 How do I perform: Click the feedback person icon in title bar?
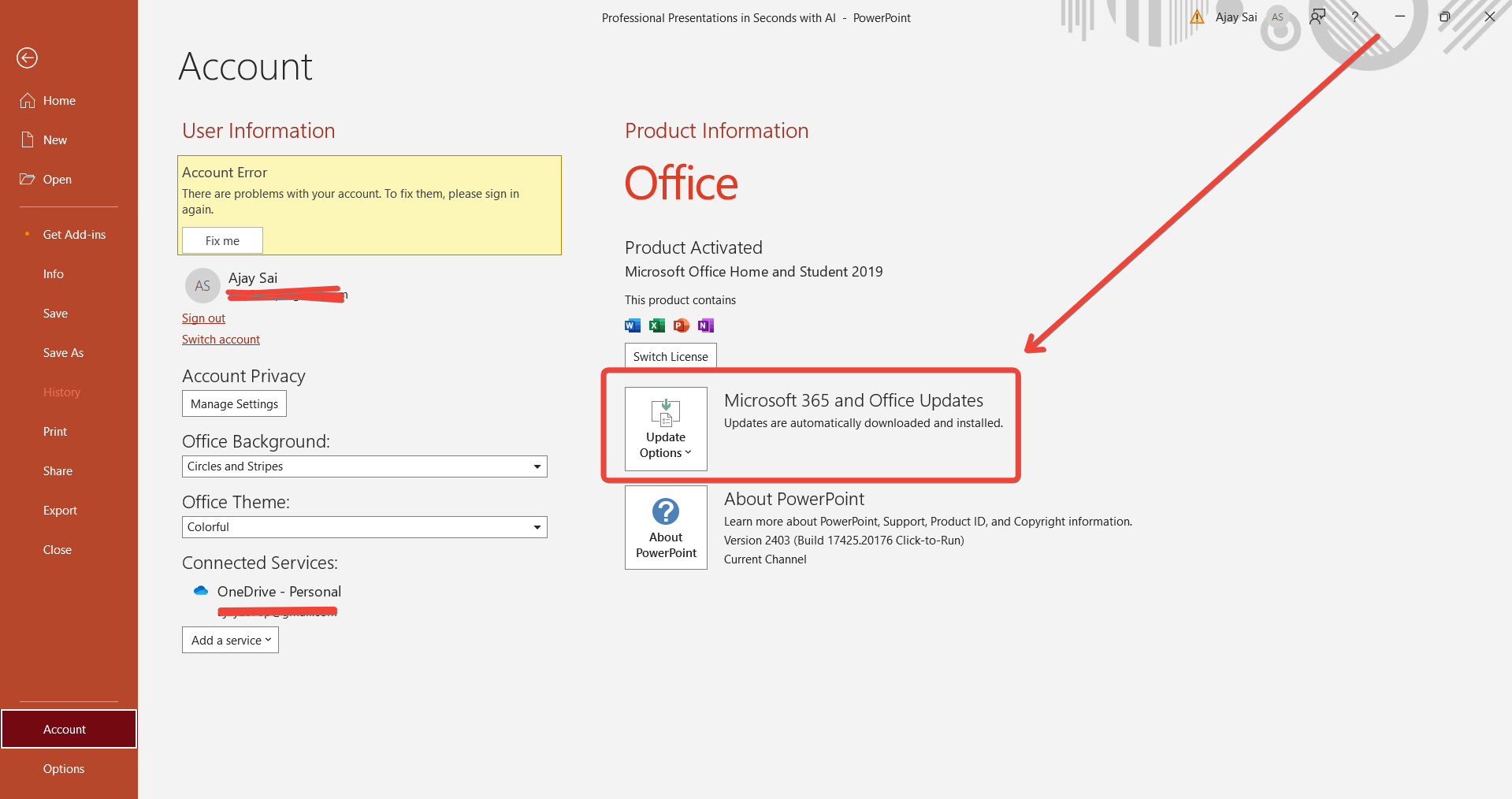pyautogui.click(x=1317, y=17)
